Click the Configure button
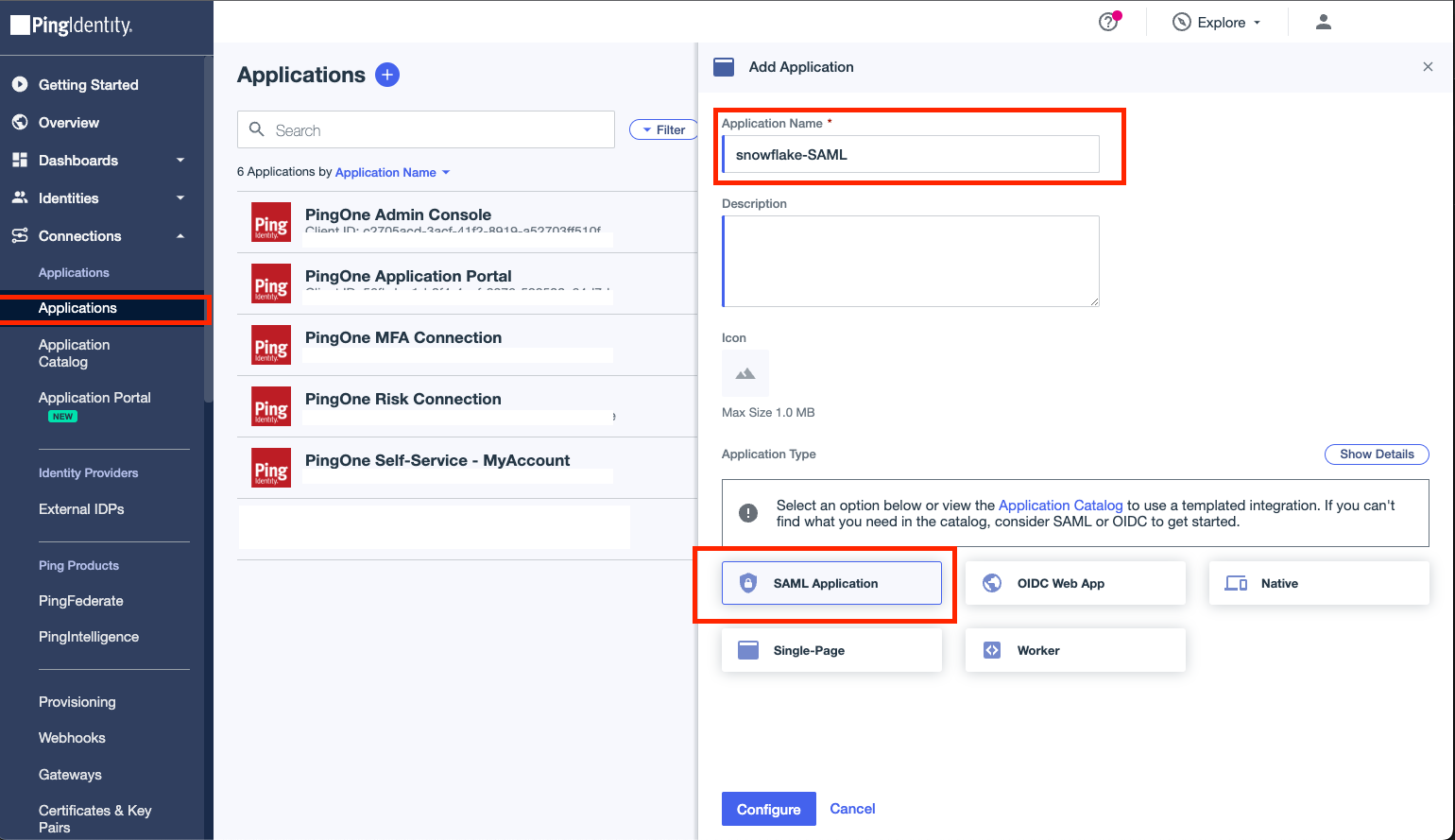Screen dimensions: 1455x840 pyautogui.click(x=768, y=809)
